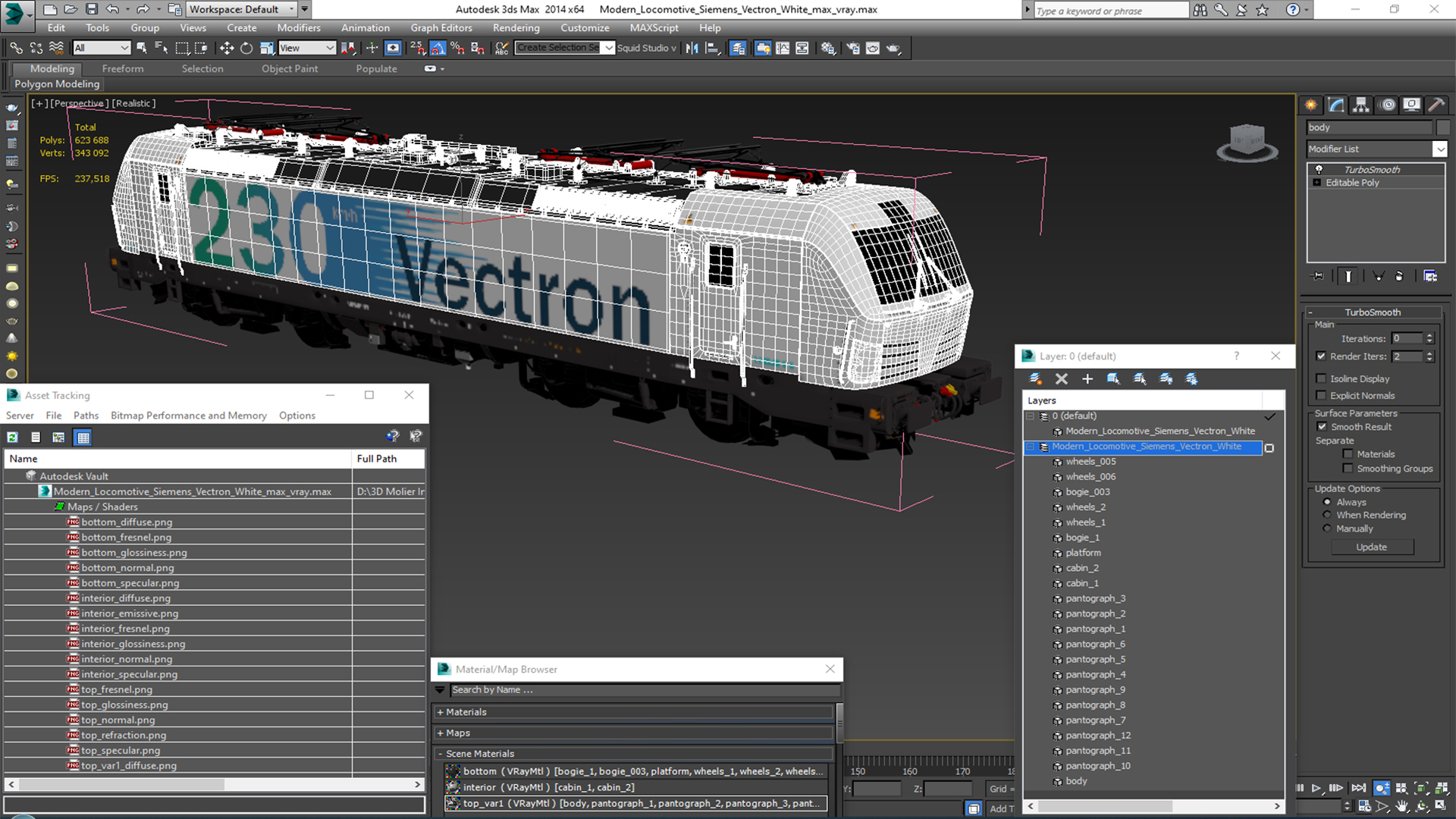Open the Align tool
The width and height of the screenshot is (1456, 819).
pyautogui.click(x=712, y=48)
